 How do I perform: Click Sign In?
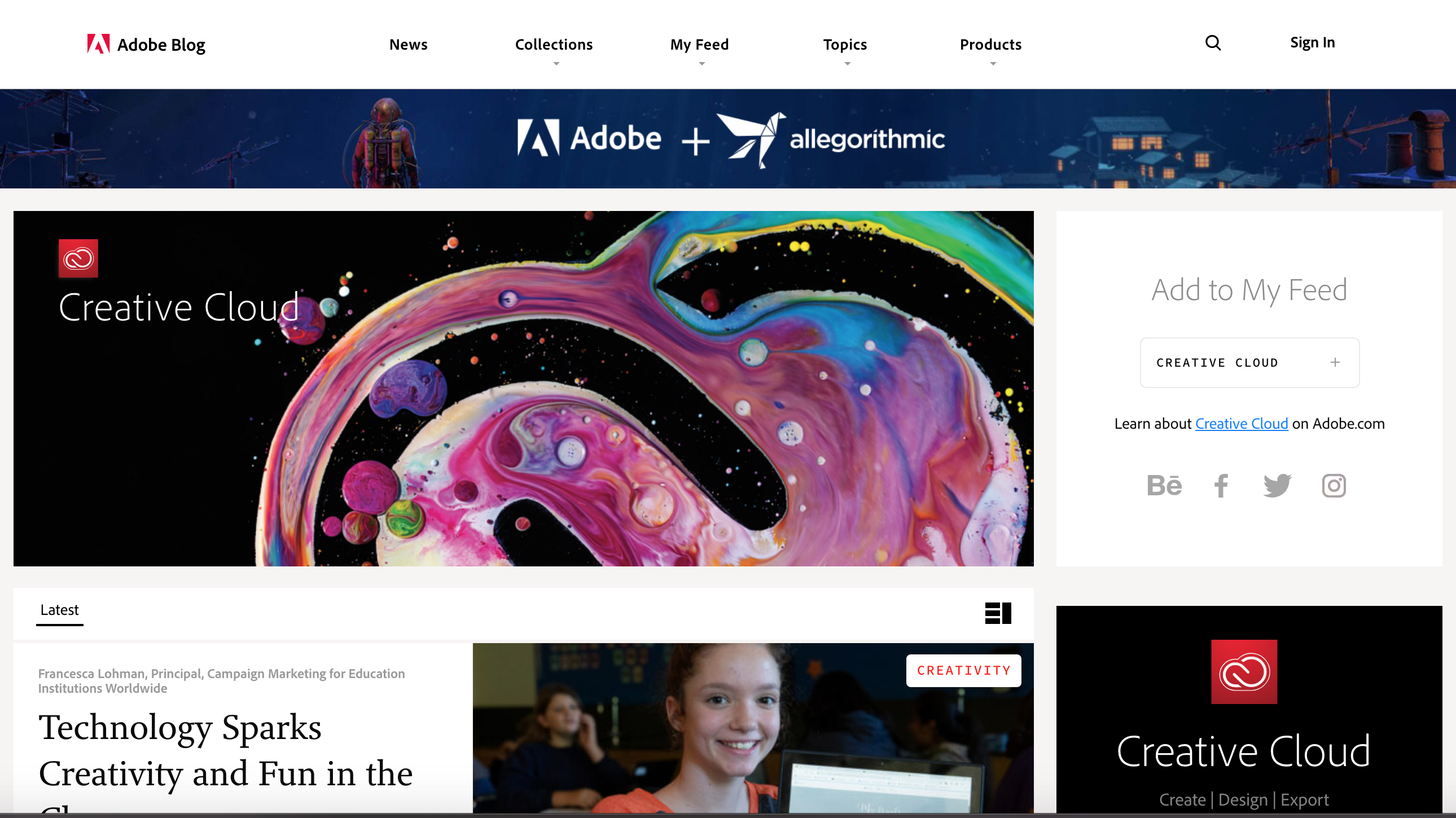pyautogui.click(x=1313, y=43)
